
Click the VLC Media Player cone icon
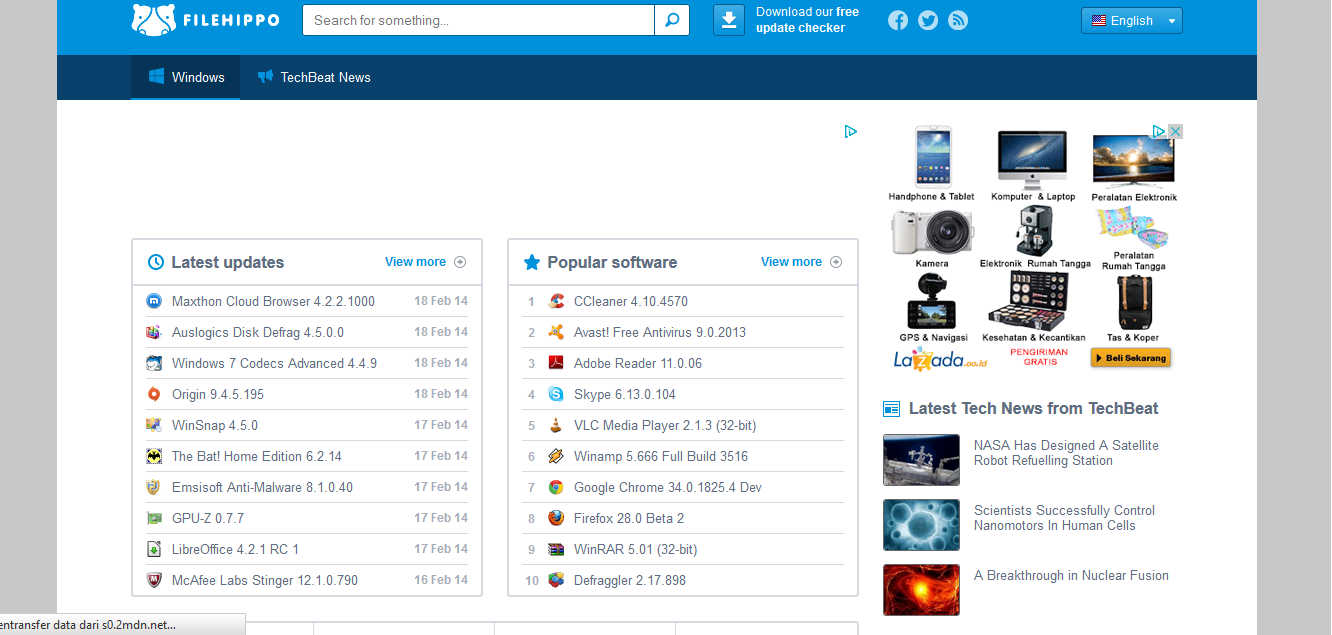coord(556,425)
